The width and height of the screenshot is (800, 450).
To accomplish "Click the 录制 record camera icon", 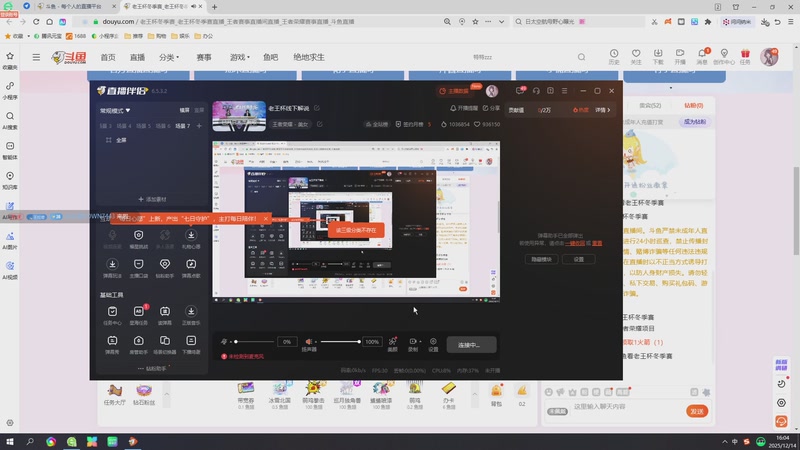I will click(413, 341).
